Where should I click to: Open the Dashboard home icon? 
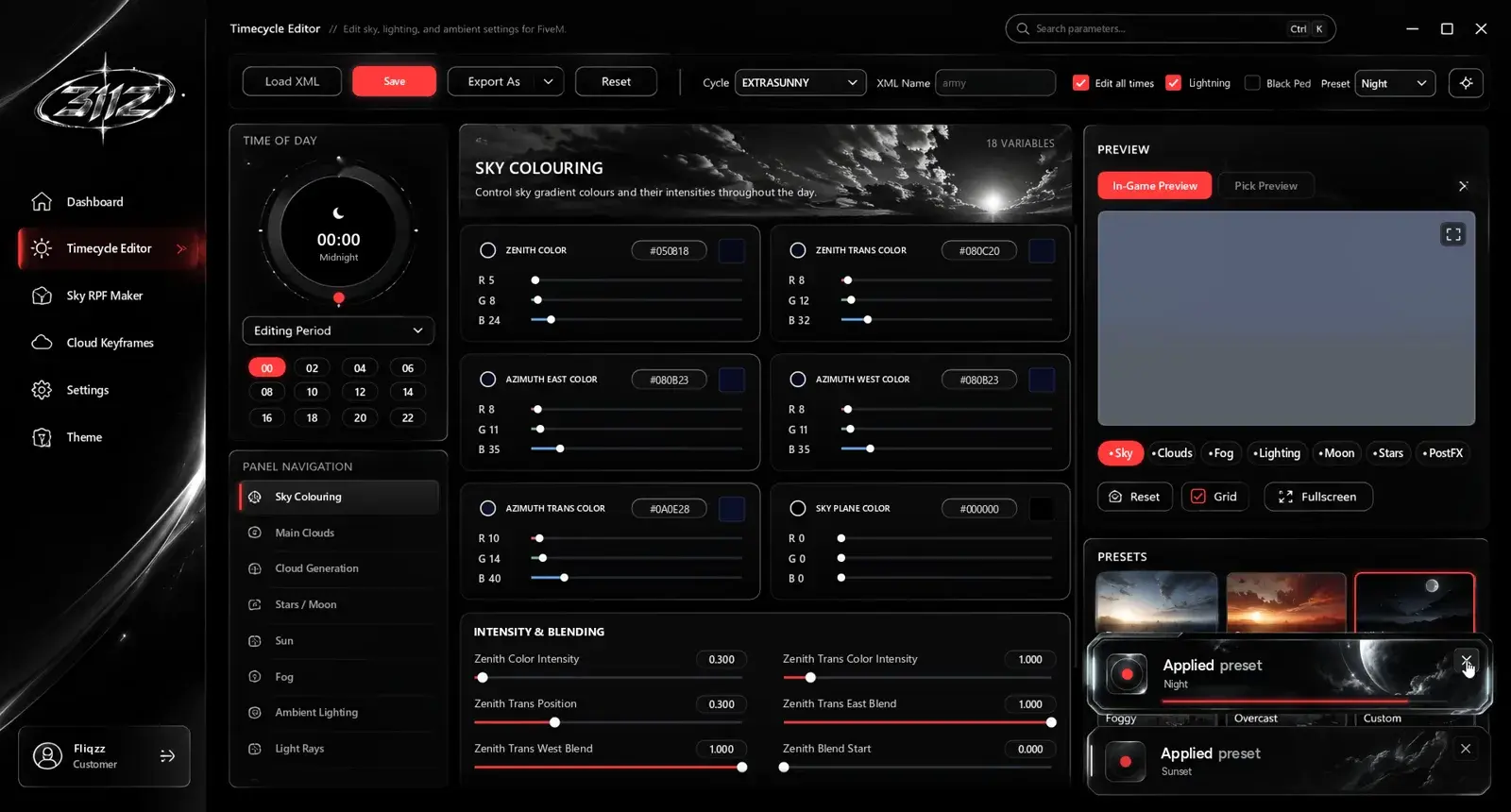click(x=42, y=201)
